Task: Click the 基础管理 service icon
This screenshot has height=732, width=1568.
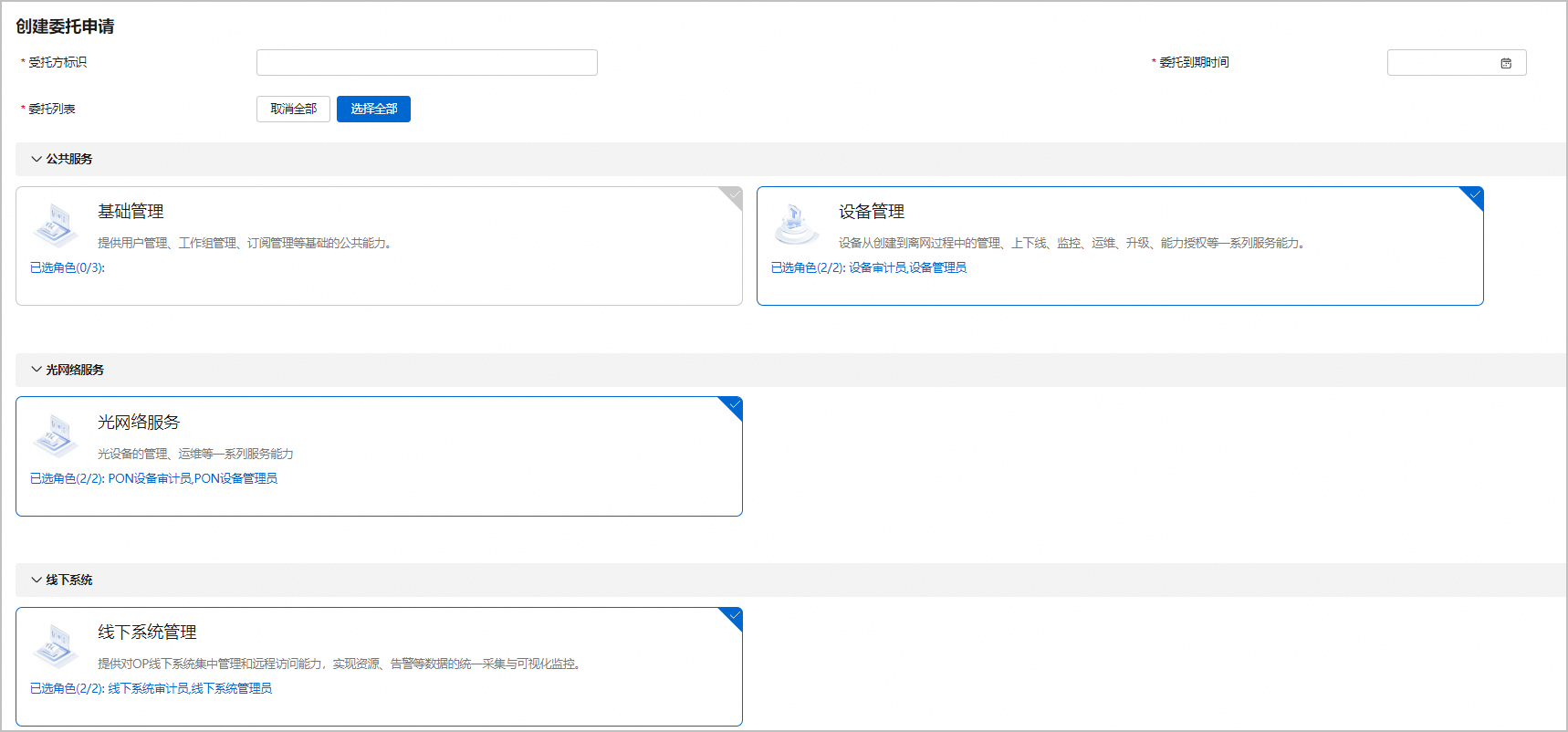Action: coord(56,225)
